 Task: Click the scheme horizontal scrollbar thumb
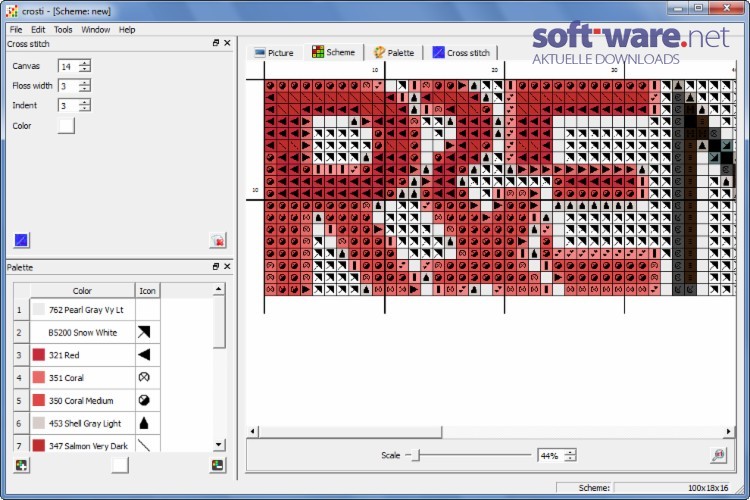(351, 432)
